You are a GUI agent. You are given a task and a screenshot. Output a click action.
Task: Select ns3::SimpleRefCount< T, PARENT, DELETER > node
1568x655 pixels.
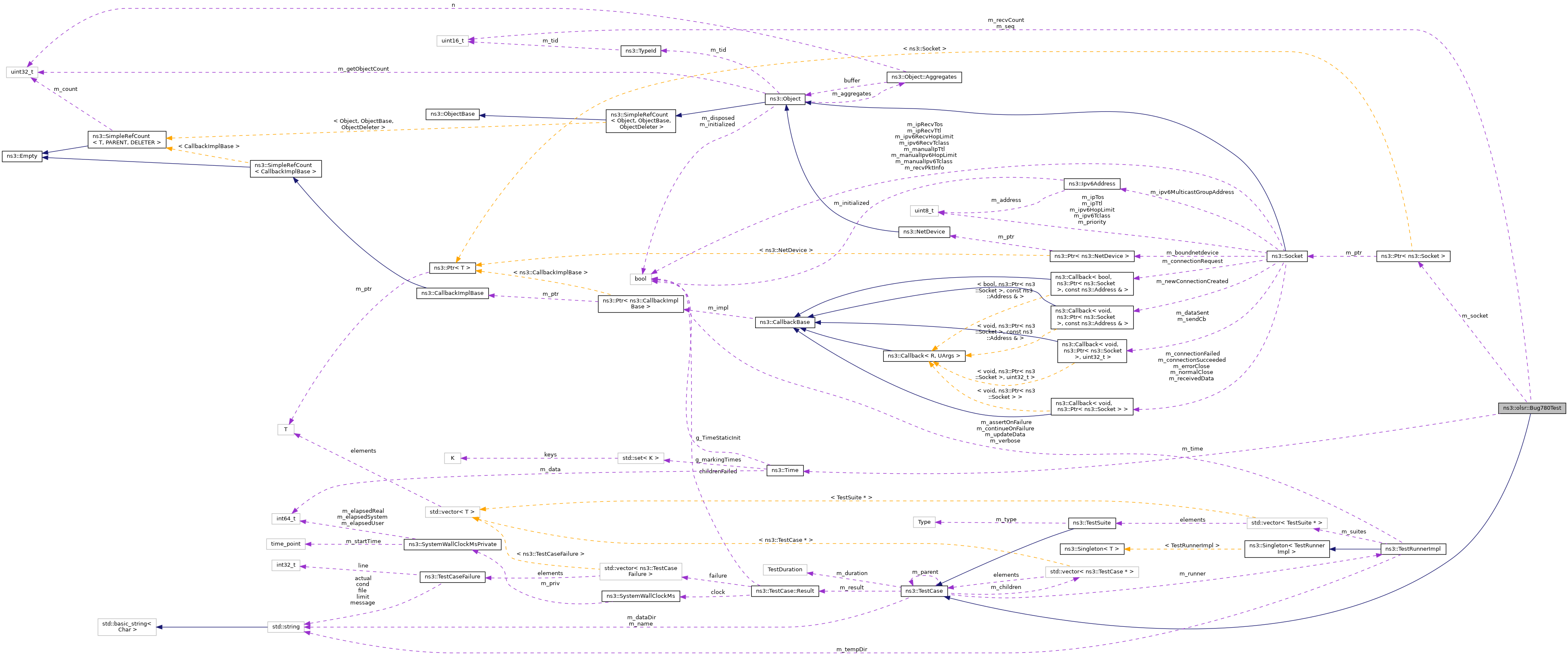click(127, 139)
